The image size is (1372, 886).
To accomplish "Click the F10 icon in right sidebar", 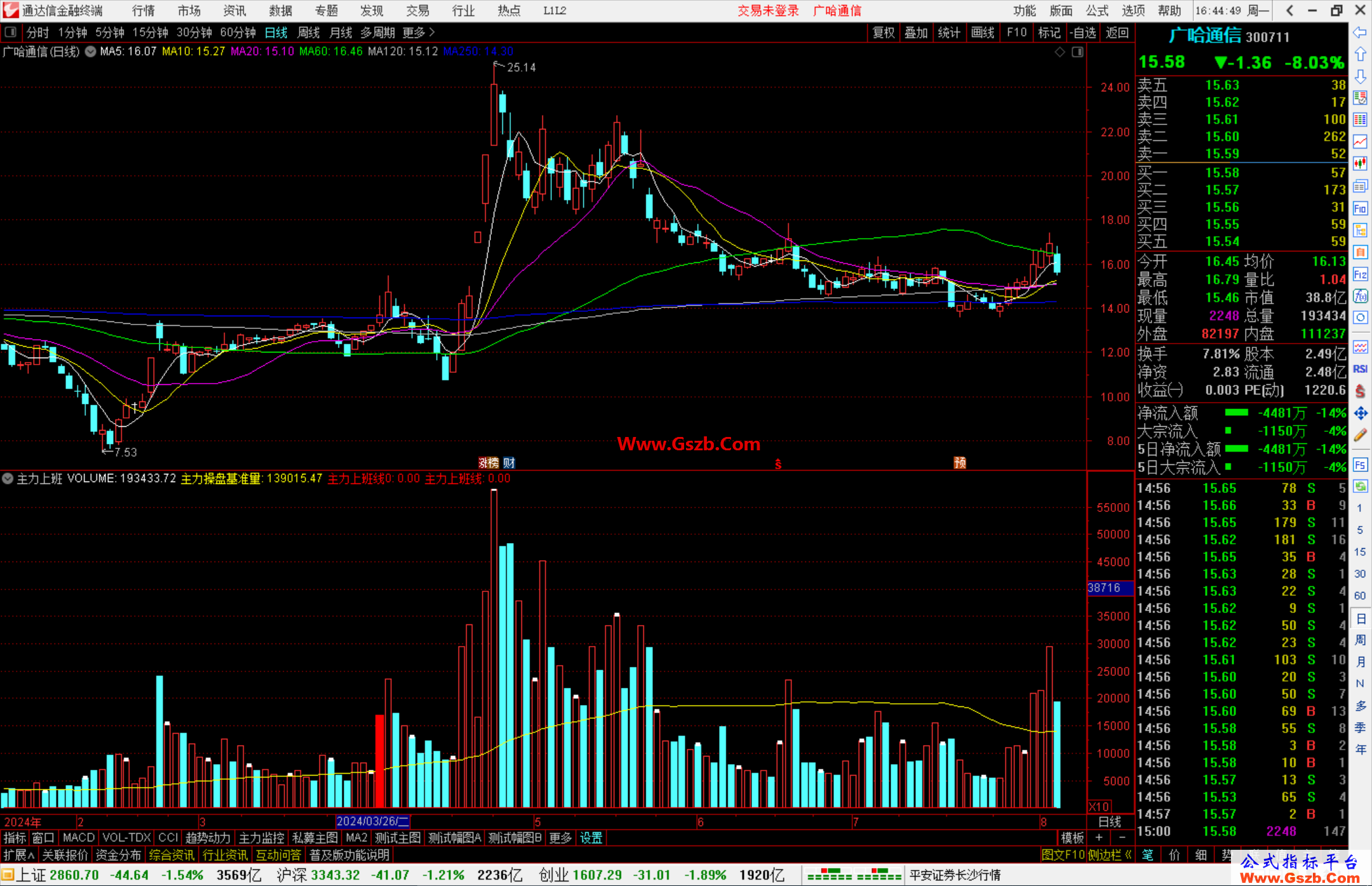I will pos(1360,208).
